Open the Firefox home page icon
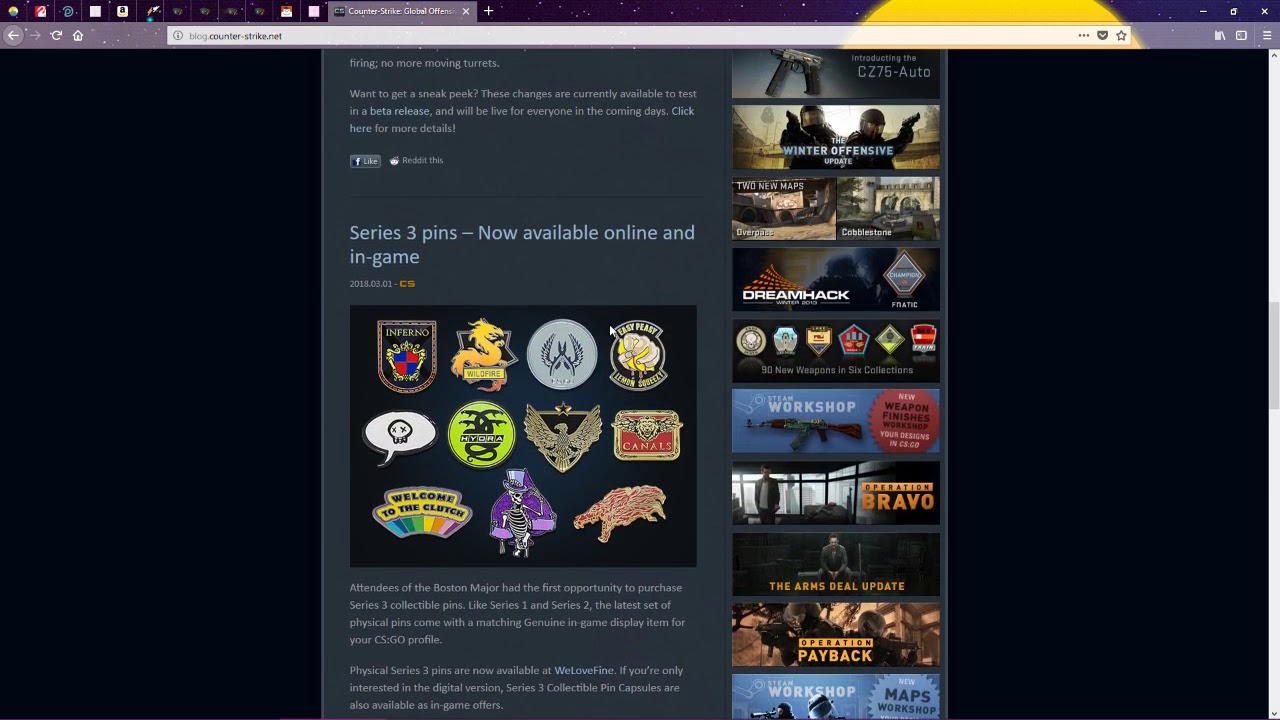Screen dimensions: 1280x720 coord(78,35)
